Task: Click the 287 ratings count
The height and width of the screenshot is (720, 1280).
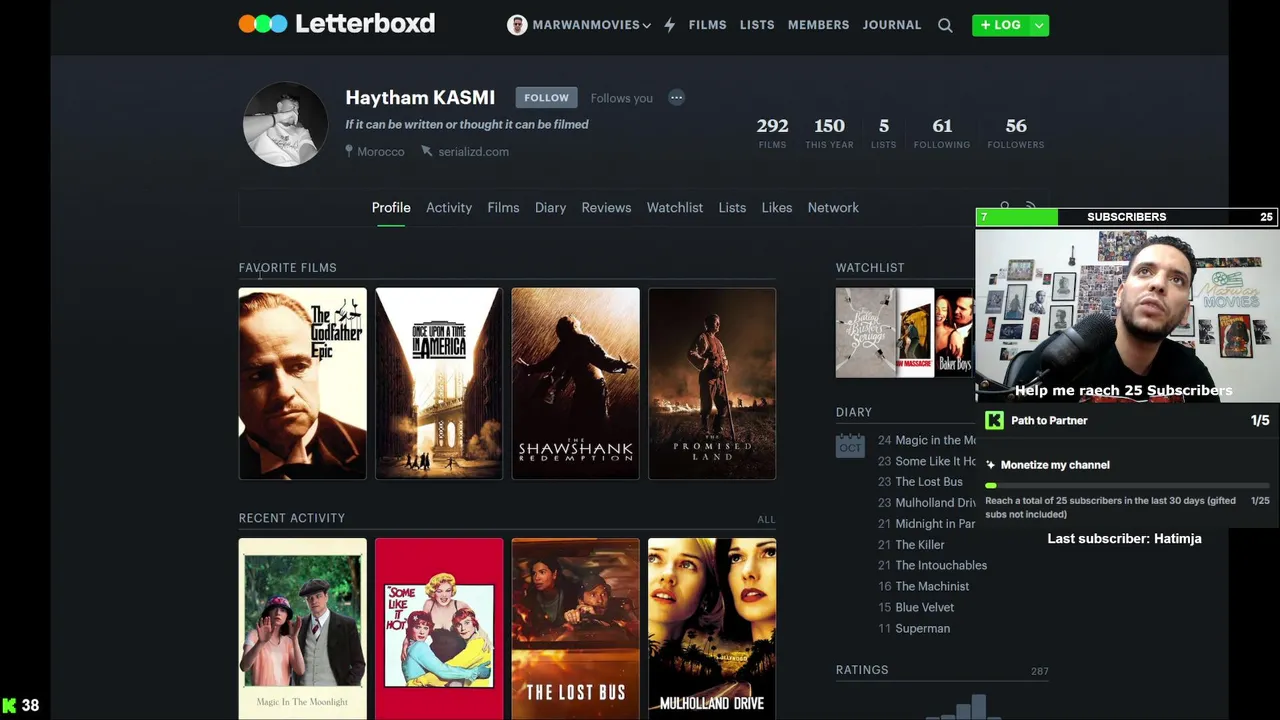Action: pos(1040,671)
